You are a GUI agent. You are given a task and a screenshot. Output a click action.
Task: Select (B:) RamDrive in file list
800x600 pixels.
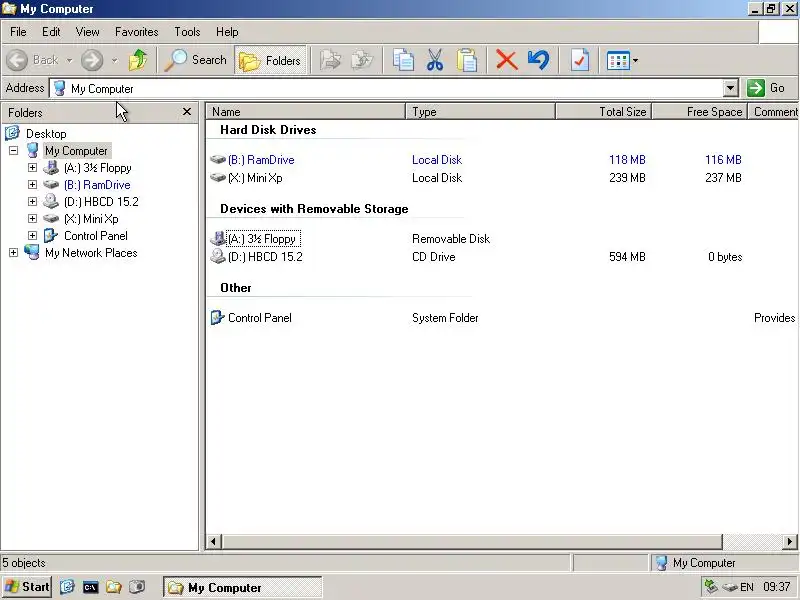click(x=261, y=160)
